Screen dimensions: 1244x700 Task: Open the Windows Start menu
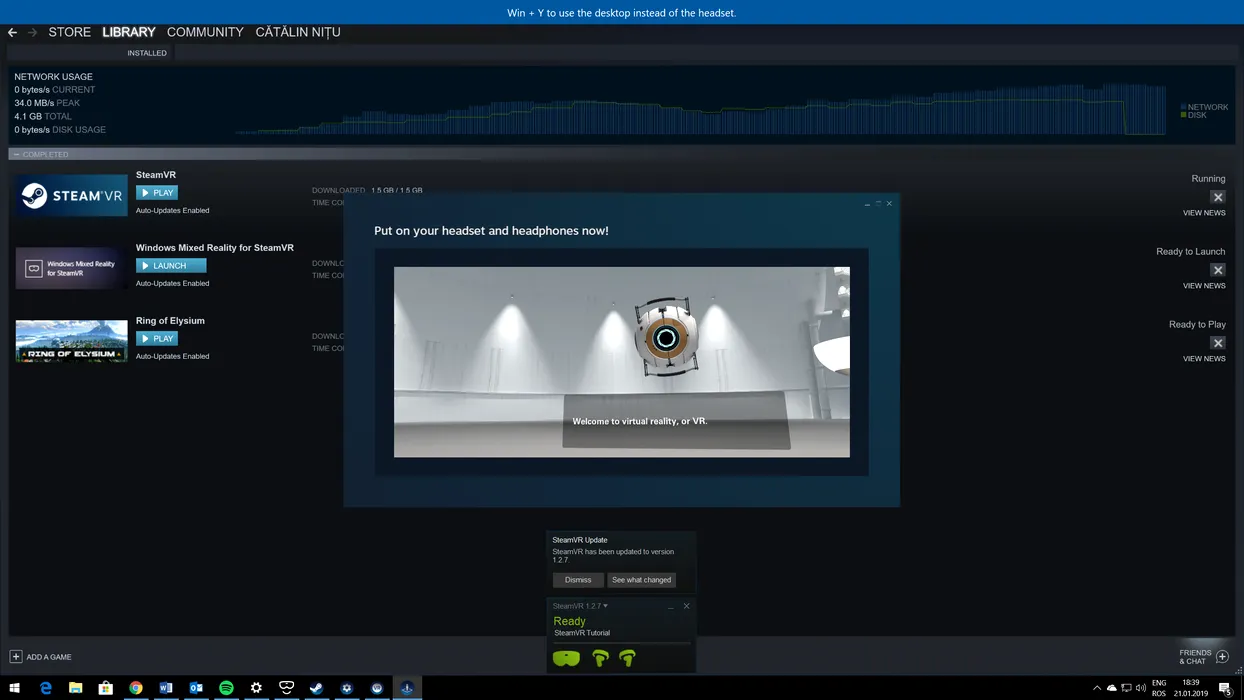click(15, 688)
